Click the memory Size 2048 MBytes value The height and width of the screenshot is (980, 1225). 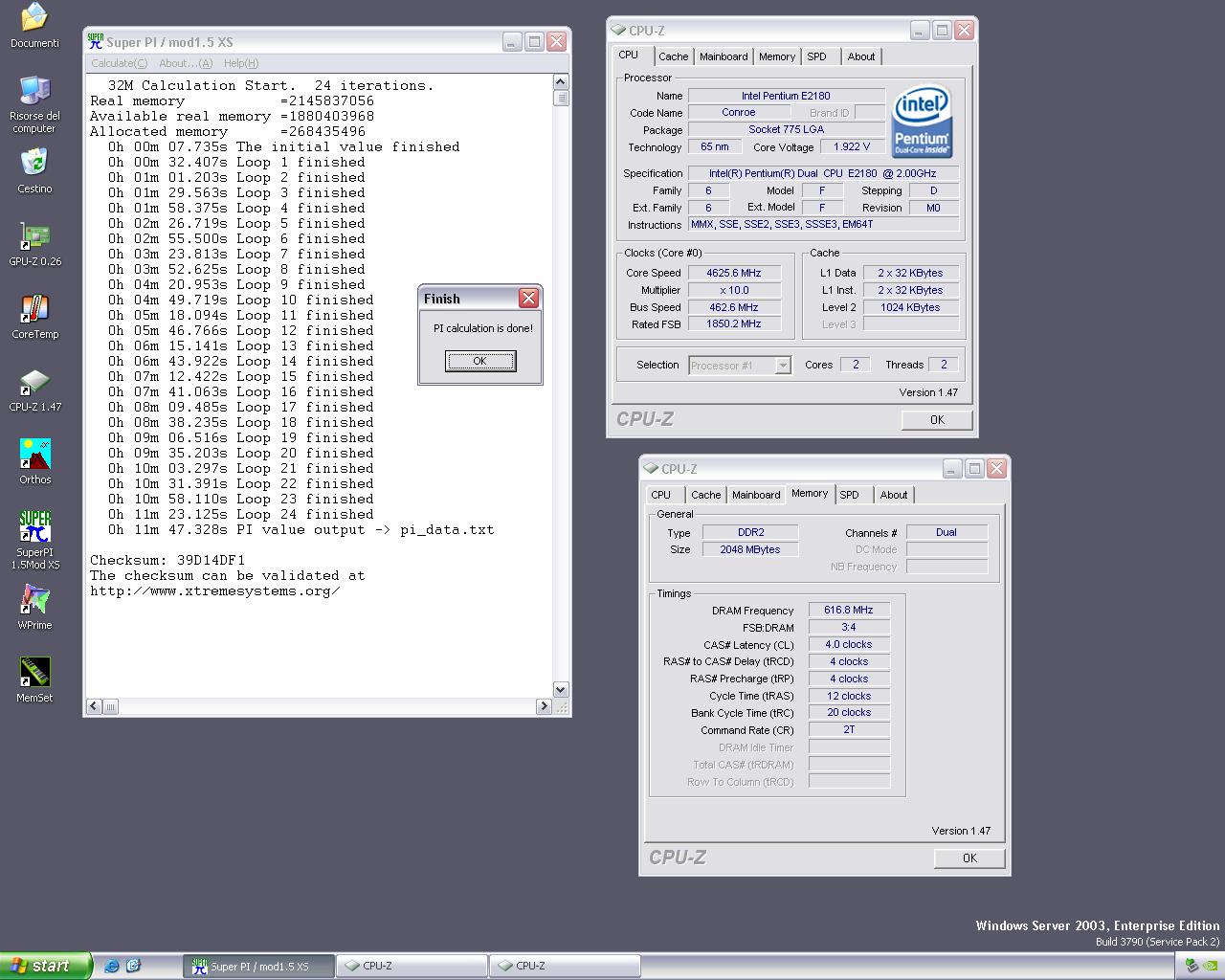click(750, 549)
